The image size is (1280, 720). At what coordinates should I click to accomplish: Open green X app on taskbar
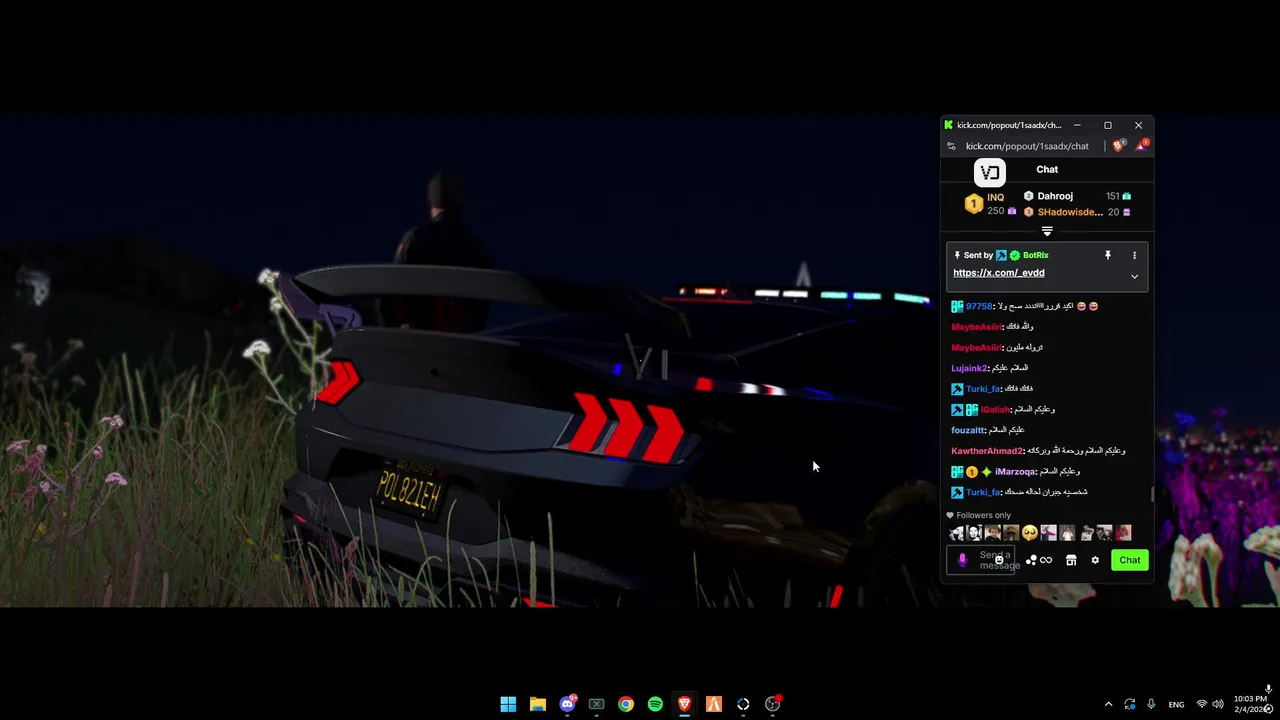(x=596, y=704)
